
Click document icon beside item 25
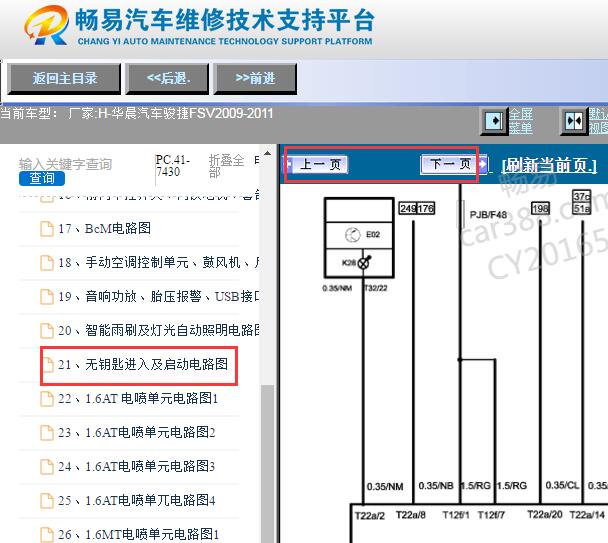[x=47, y=500]
